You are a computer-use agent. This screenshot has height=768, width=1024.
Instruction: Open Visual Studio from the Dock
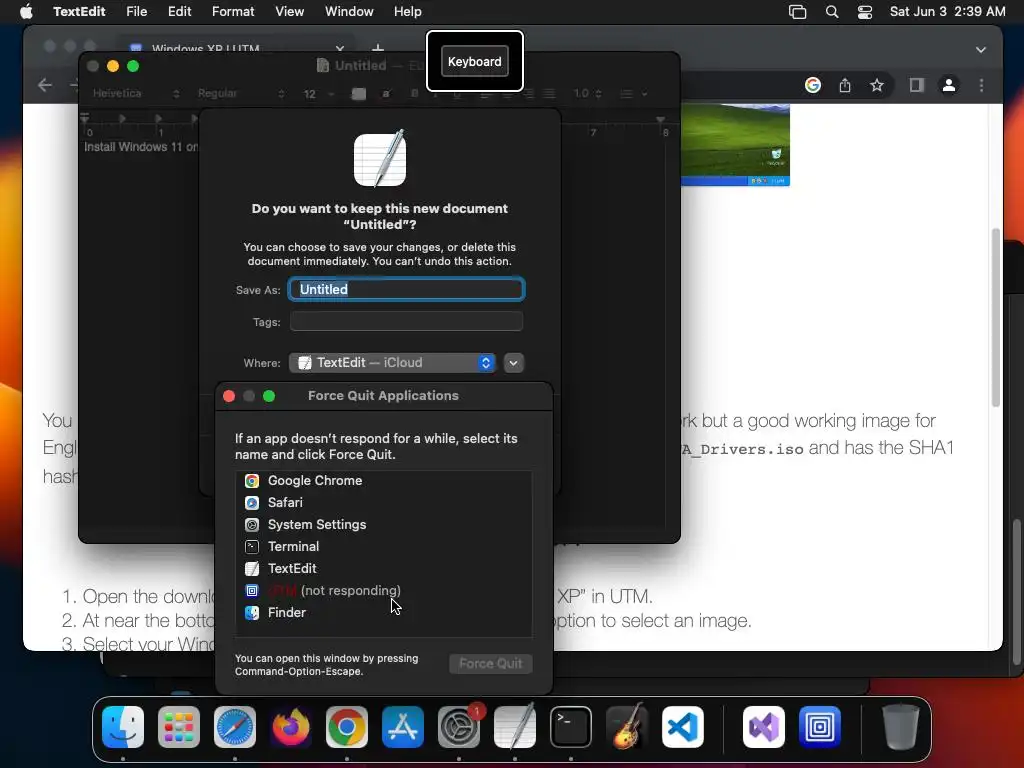pyautogui.click(x=763, y=727)
